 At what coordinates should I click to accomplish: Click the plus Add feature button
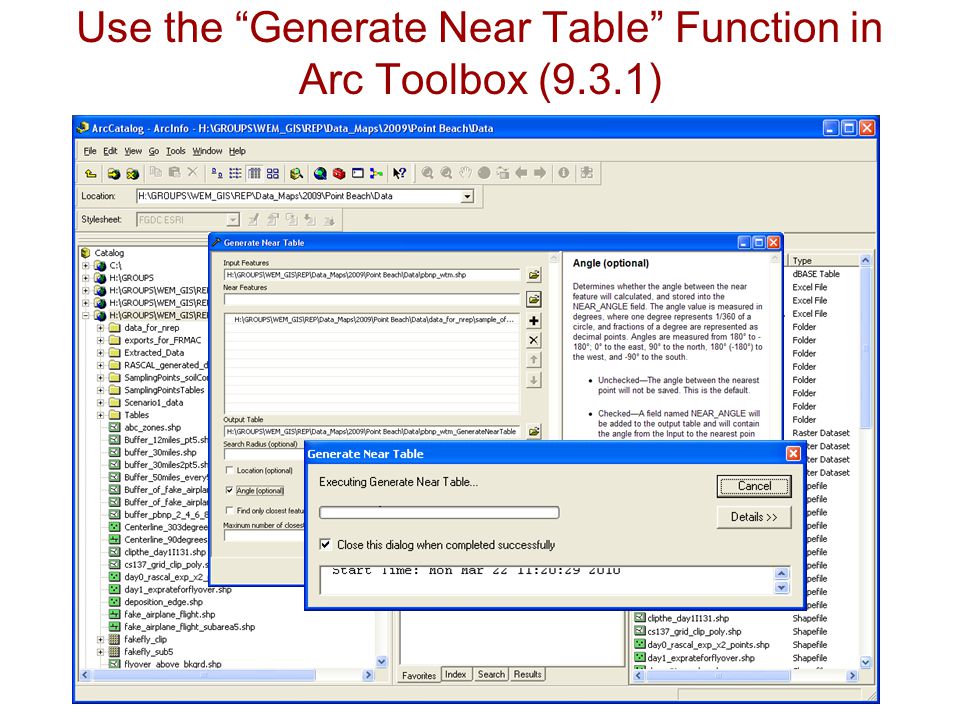(534, 320)
